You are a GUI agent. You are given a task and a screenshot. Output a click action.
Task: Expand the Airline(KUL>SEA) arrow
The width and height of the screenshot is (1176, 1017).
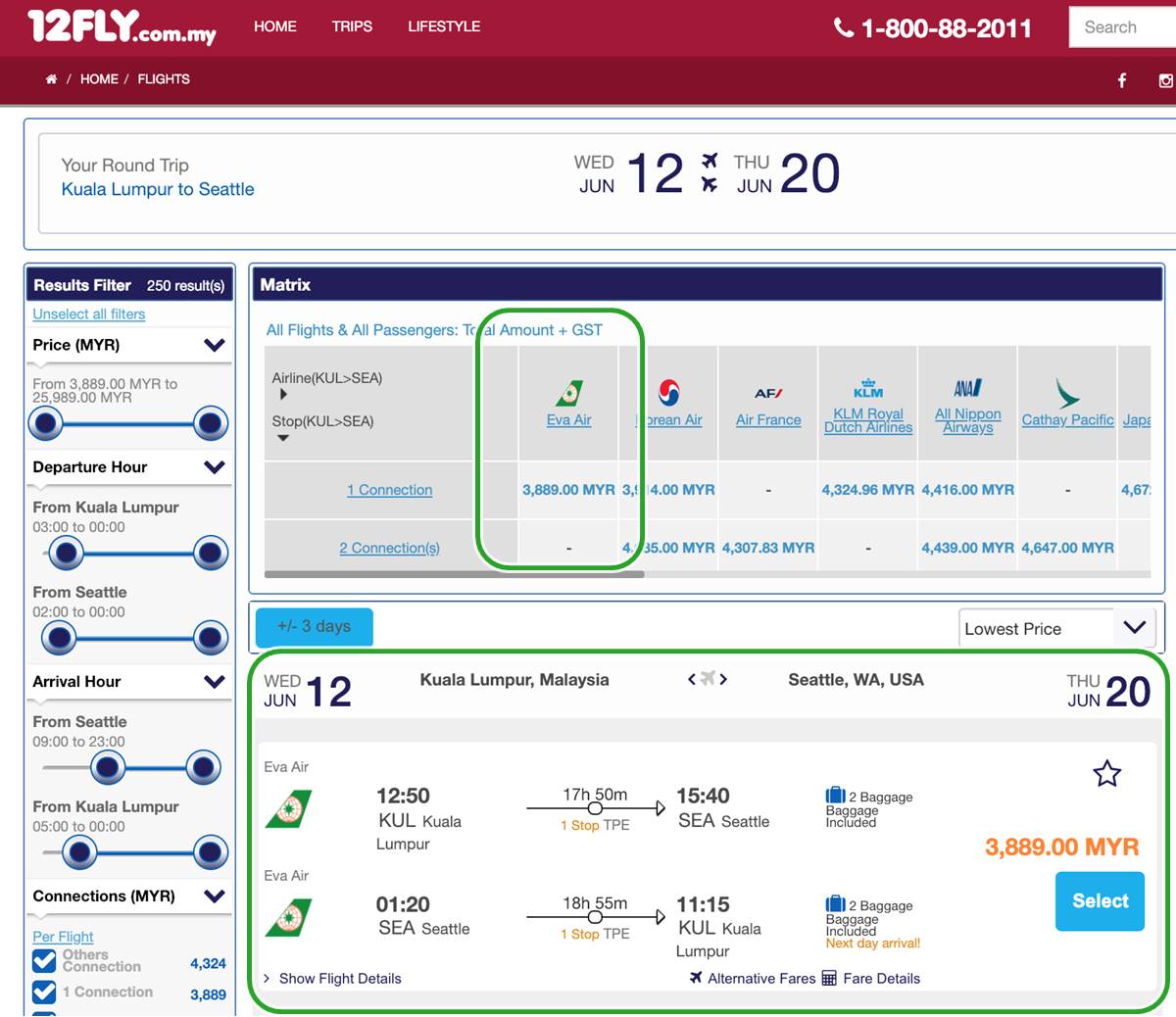[x=283, y=394]
